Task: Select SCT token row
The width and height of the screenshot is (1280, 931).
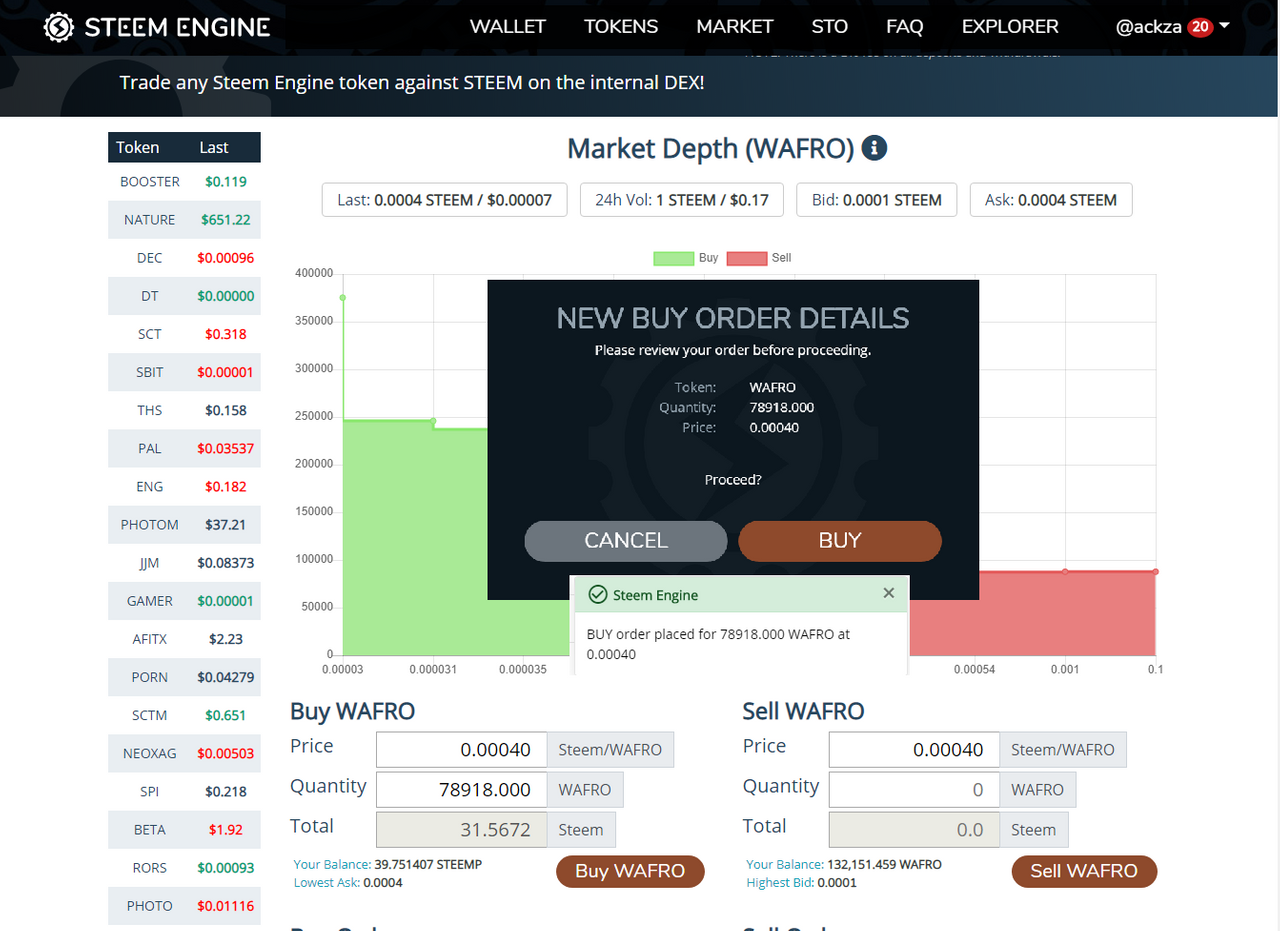Action: point(184,334)
